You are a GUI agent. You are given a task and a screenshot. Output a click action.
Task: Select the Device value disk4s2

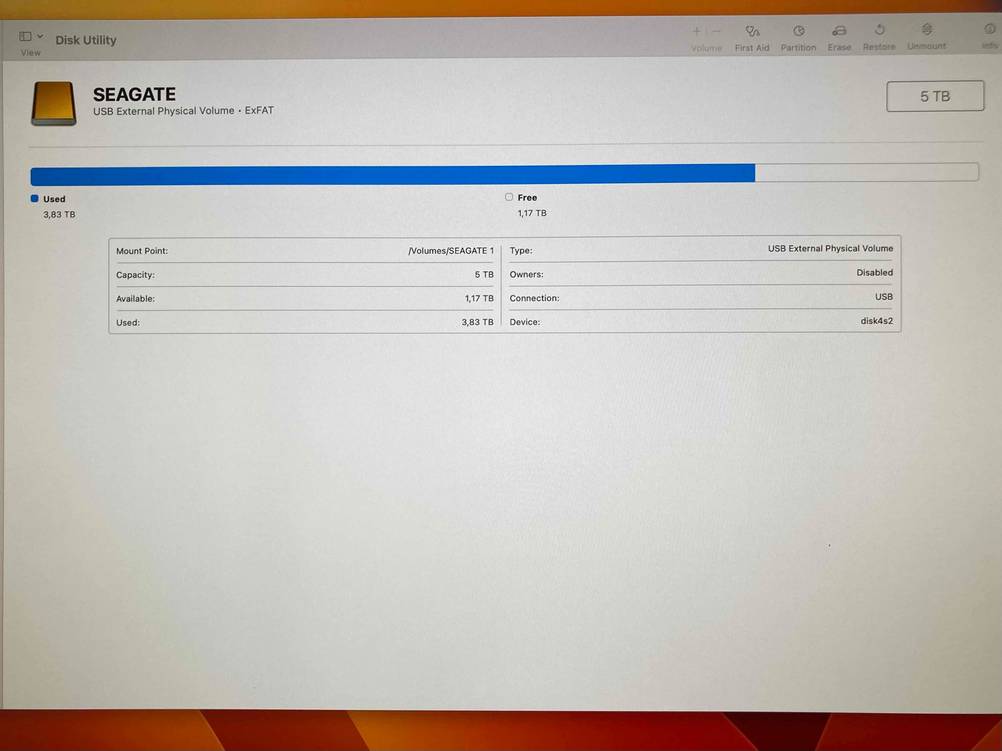(875, 321)
